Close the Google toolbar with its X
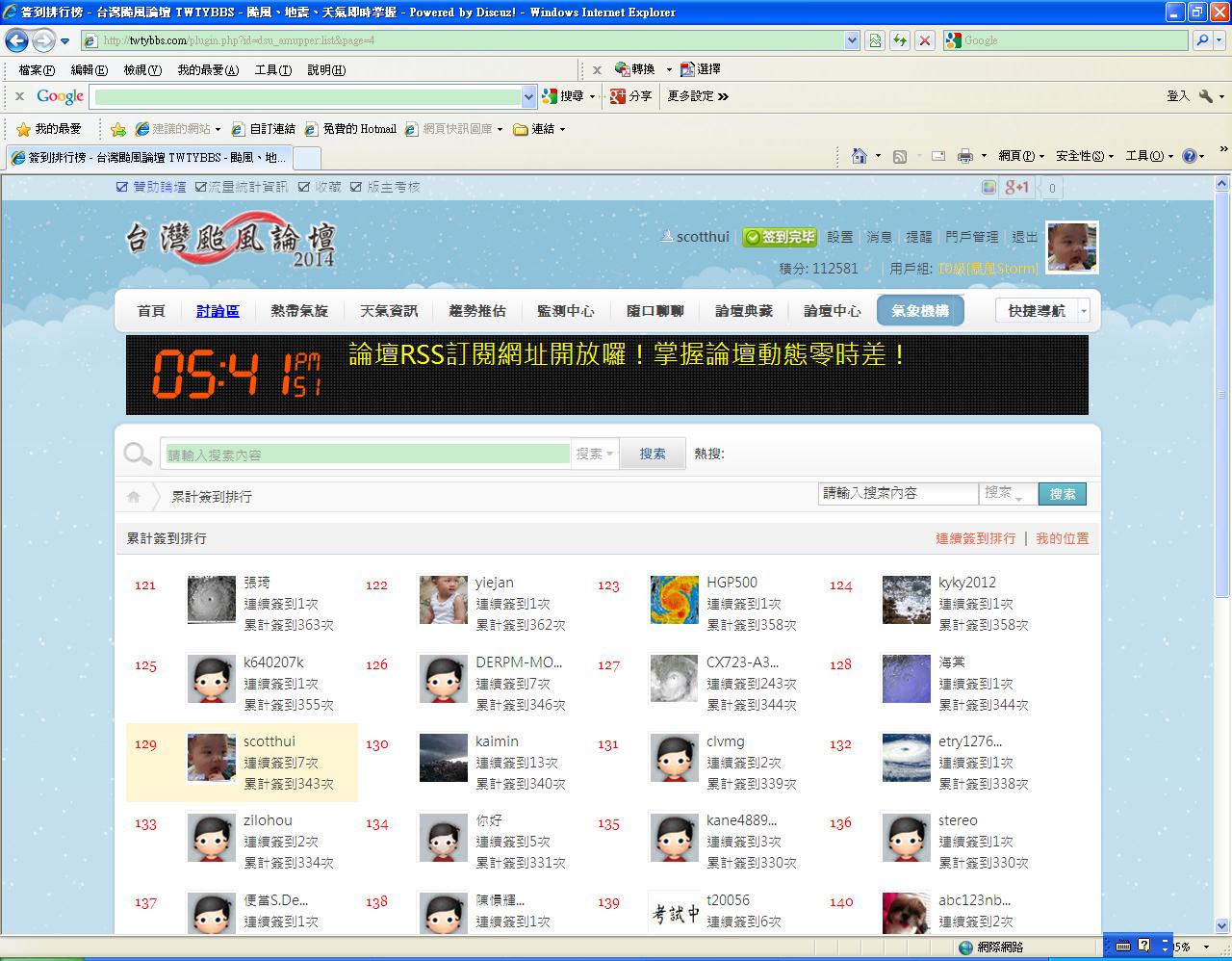Screen dimensions: 1232x961 19,96
